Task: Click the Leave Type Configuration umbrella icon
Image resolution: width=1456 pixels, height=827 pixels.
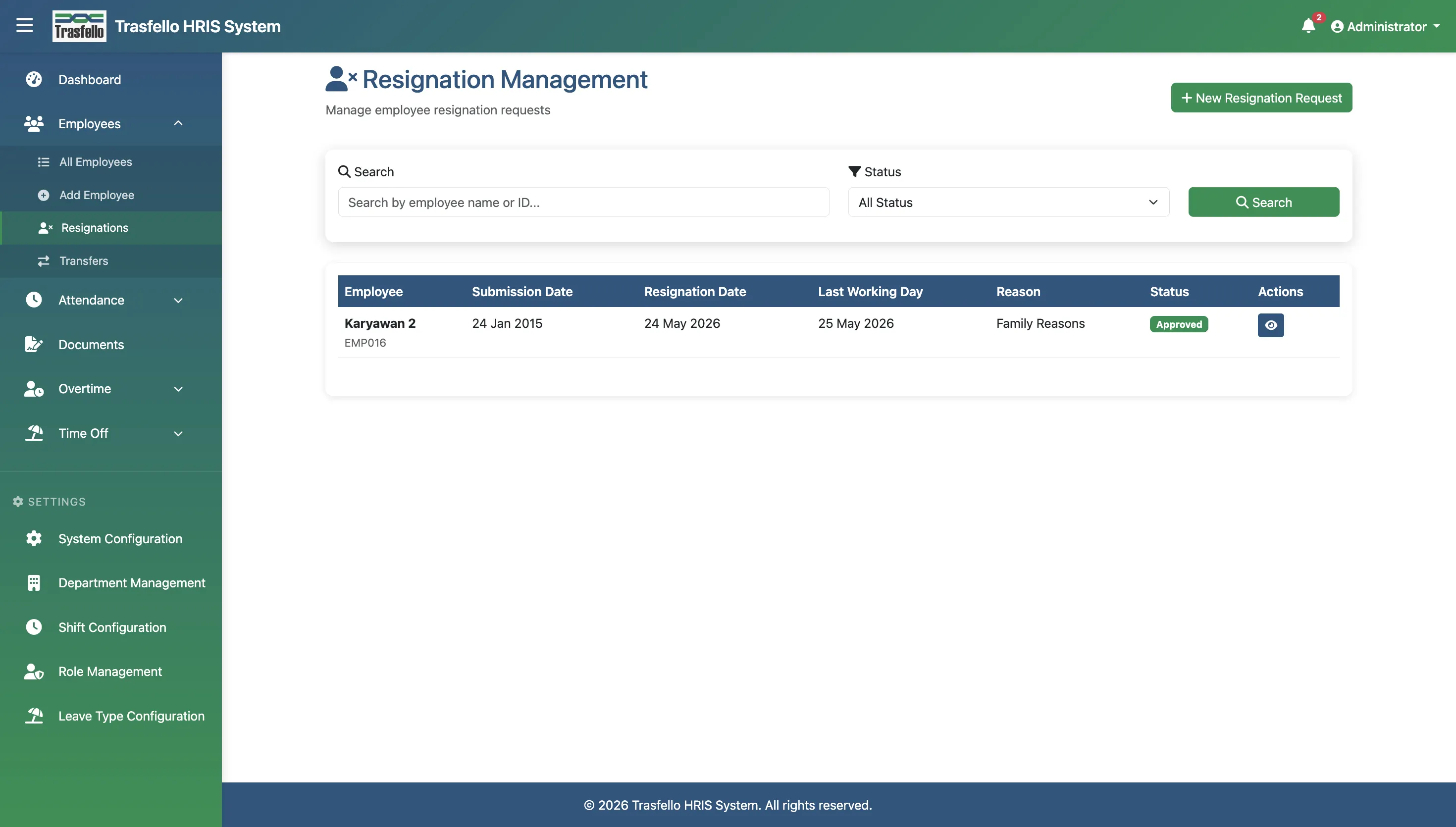Action: point(34,716)
